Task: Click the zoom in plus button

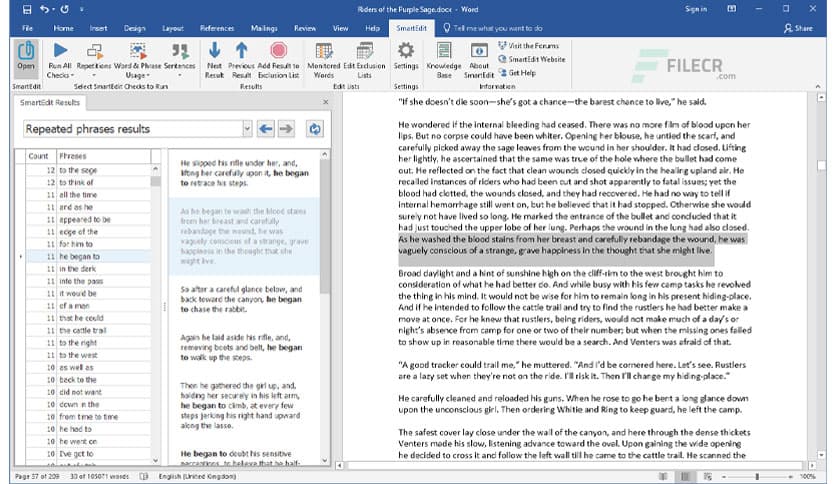Action: click(791, 476)
